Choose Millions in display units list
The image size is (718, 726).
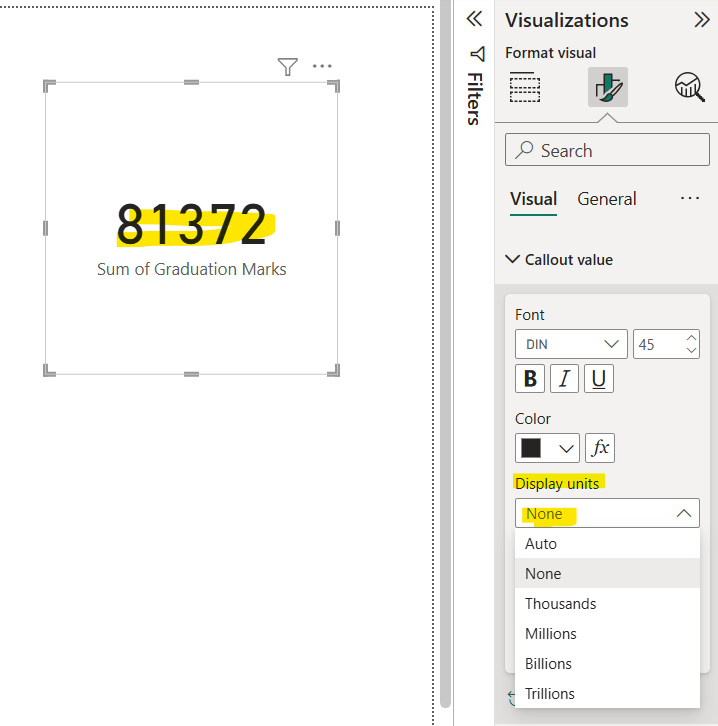[x=551, y=634]
